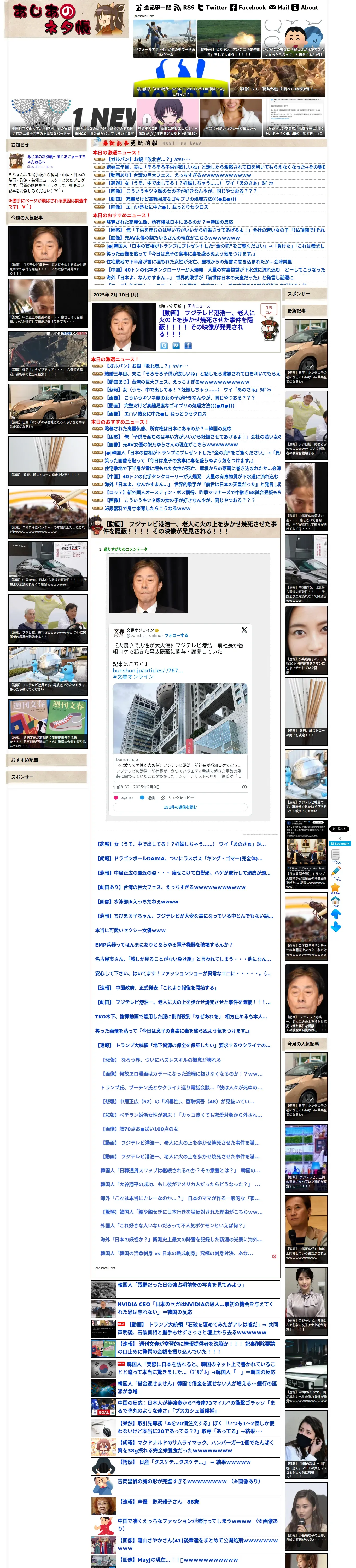Jump to page bottom with the blue down arrow
Viewport: 356px width, 1568px height.
pyautogui.click(x=335, y=926)
